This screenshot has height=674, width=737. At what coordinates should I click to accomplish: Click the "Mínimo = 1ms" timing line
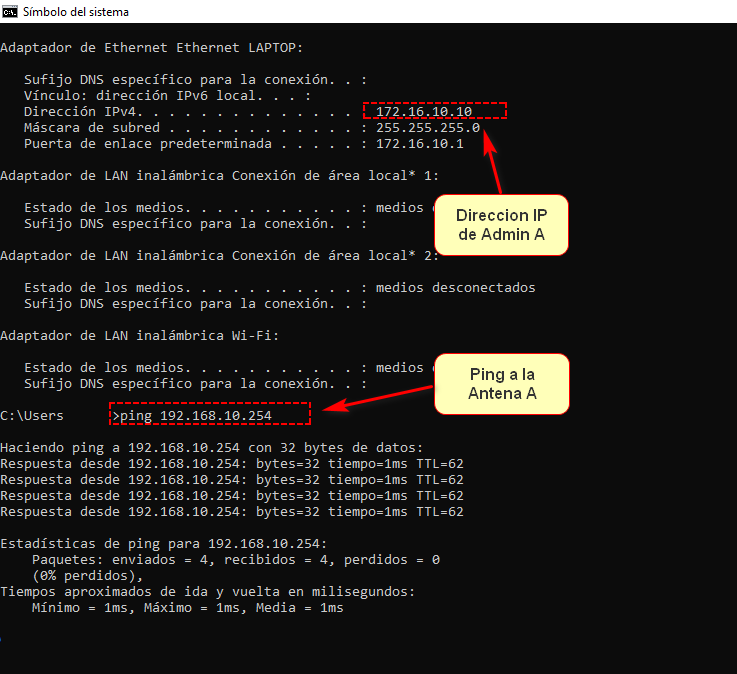(x=187, y=607)
